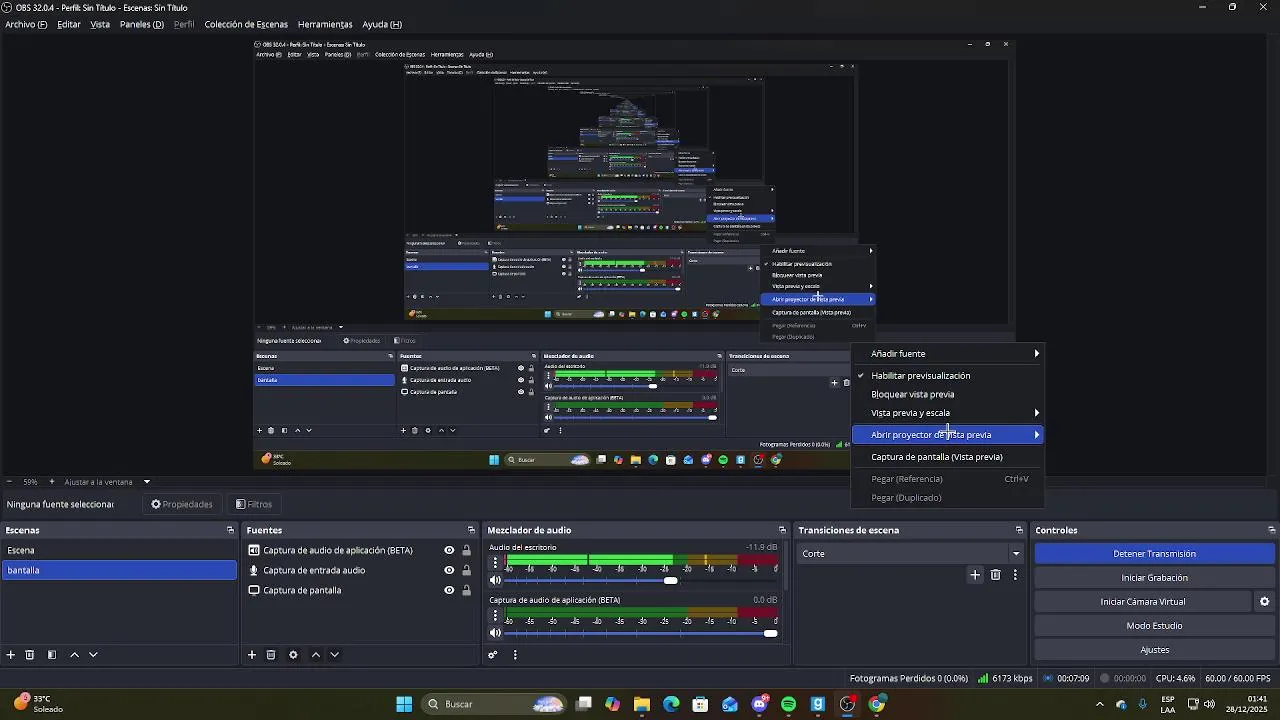Image resolution: width=1280 pixels, height=720 pixels.
Task: Open audio mixer menu three-dots at bottom
Action: pos(515,655)
